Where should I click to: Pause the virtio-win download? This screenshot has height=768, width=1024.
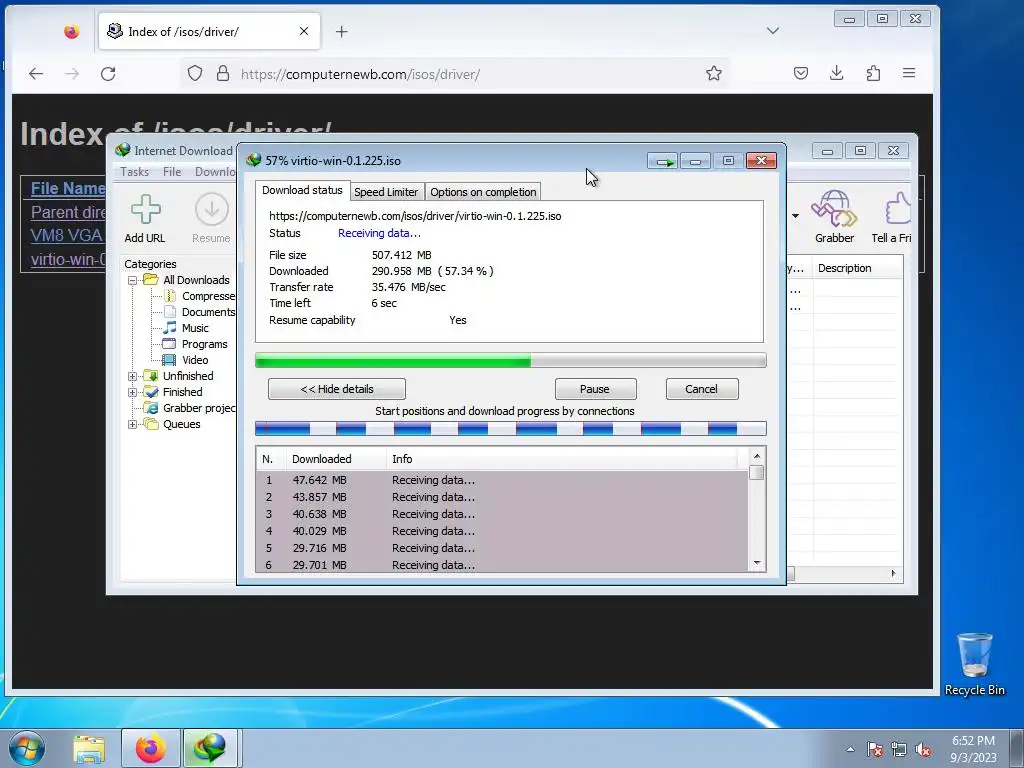click(x=595, y=389)
